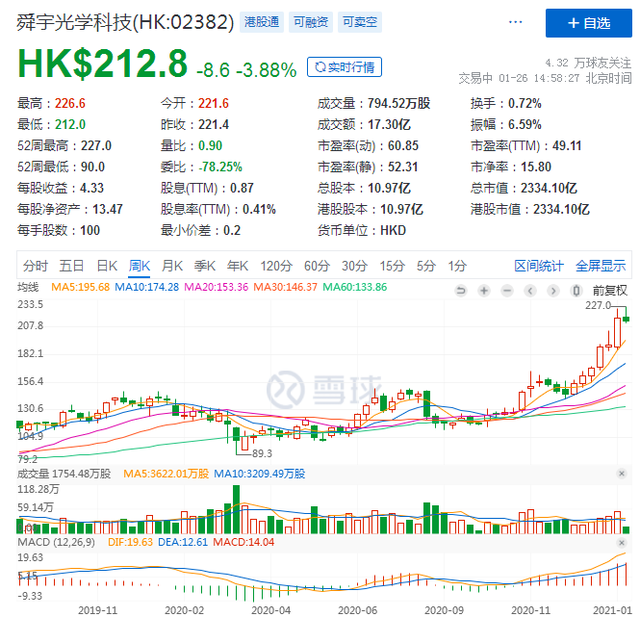This screenshot has height=617, width=640.
Task: Click the stock title 舜宇光学科技(HK:02382)
Action: [x=125, y=22]
